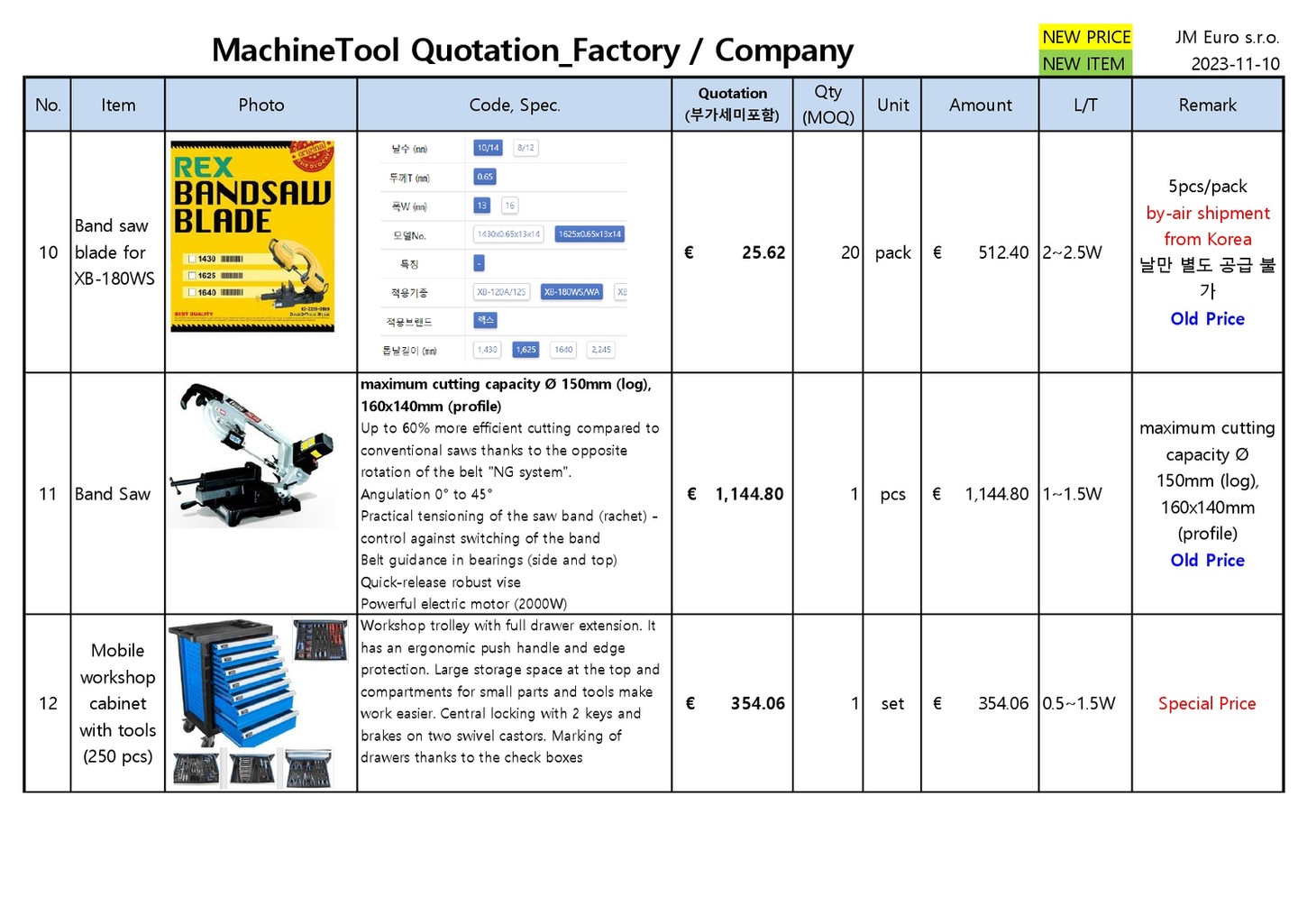This screenshot has width=1307, height=924.
Task: Choose model 1625x0.65x13x14
Action: tap(590, 234)
